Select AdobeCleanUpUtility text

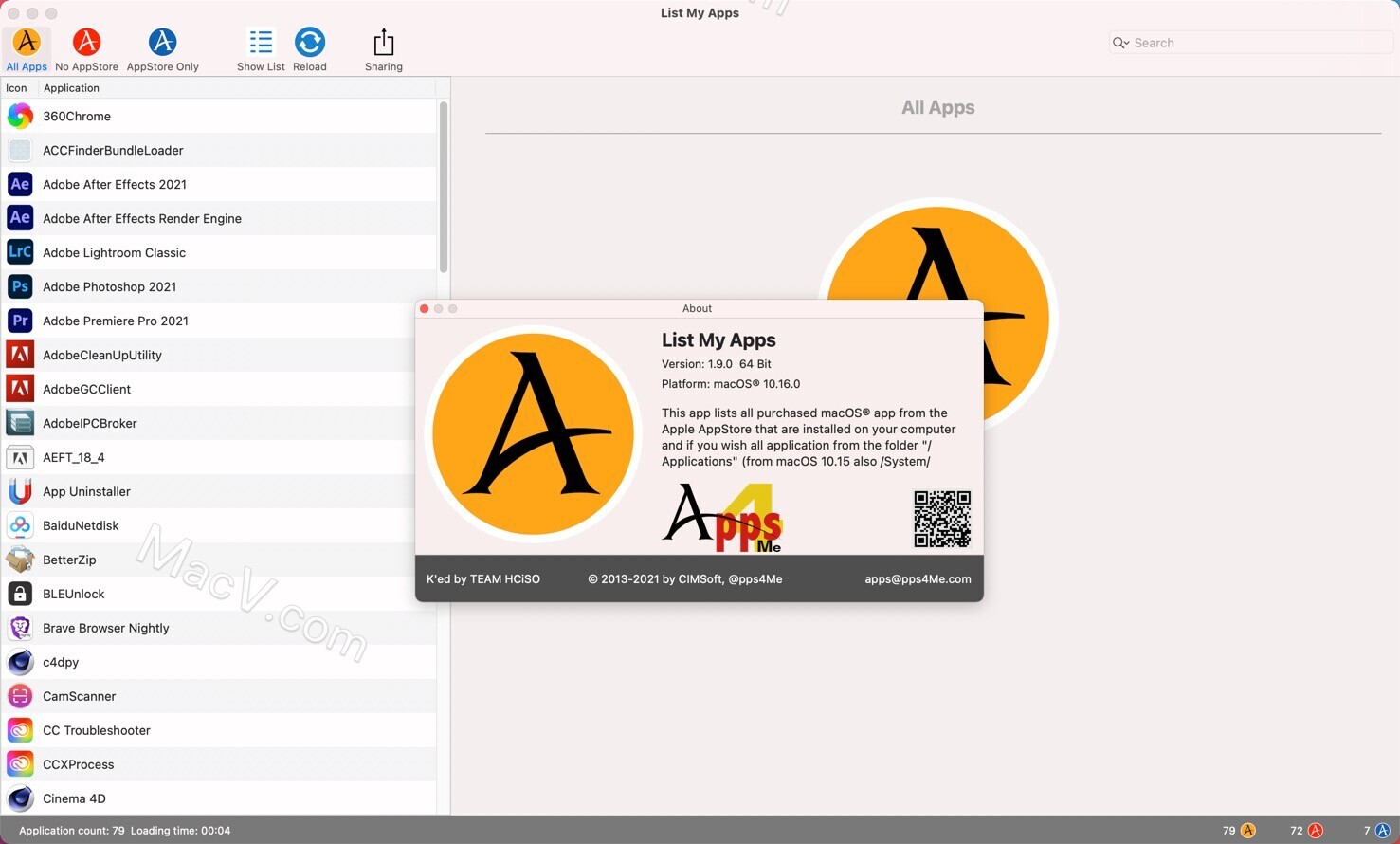[x=102, y=355]
